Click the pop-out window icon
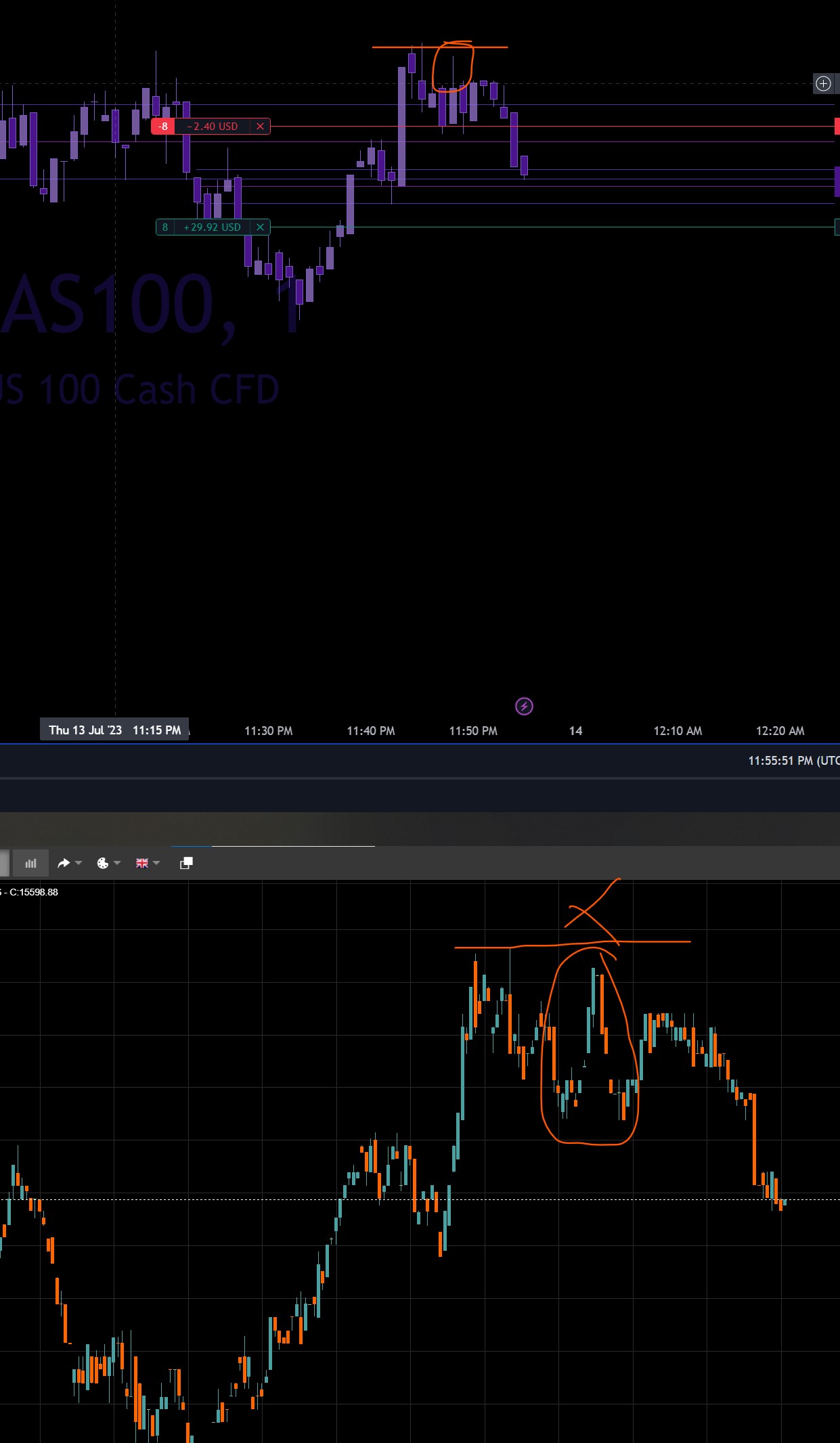This screenshot has height=1443, width=840. coord(186,863)
